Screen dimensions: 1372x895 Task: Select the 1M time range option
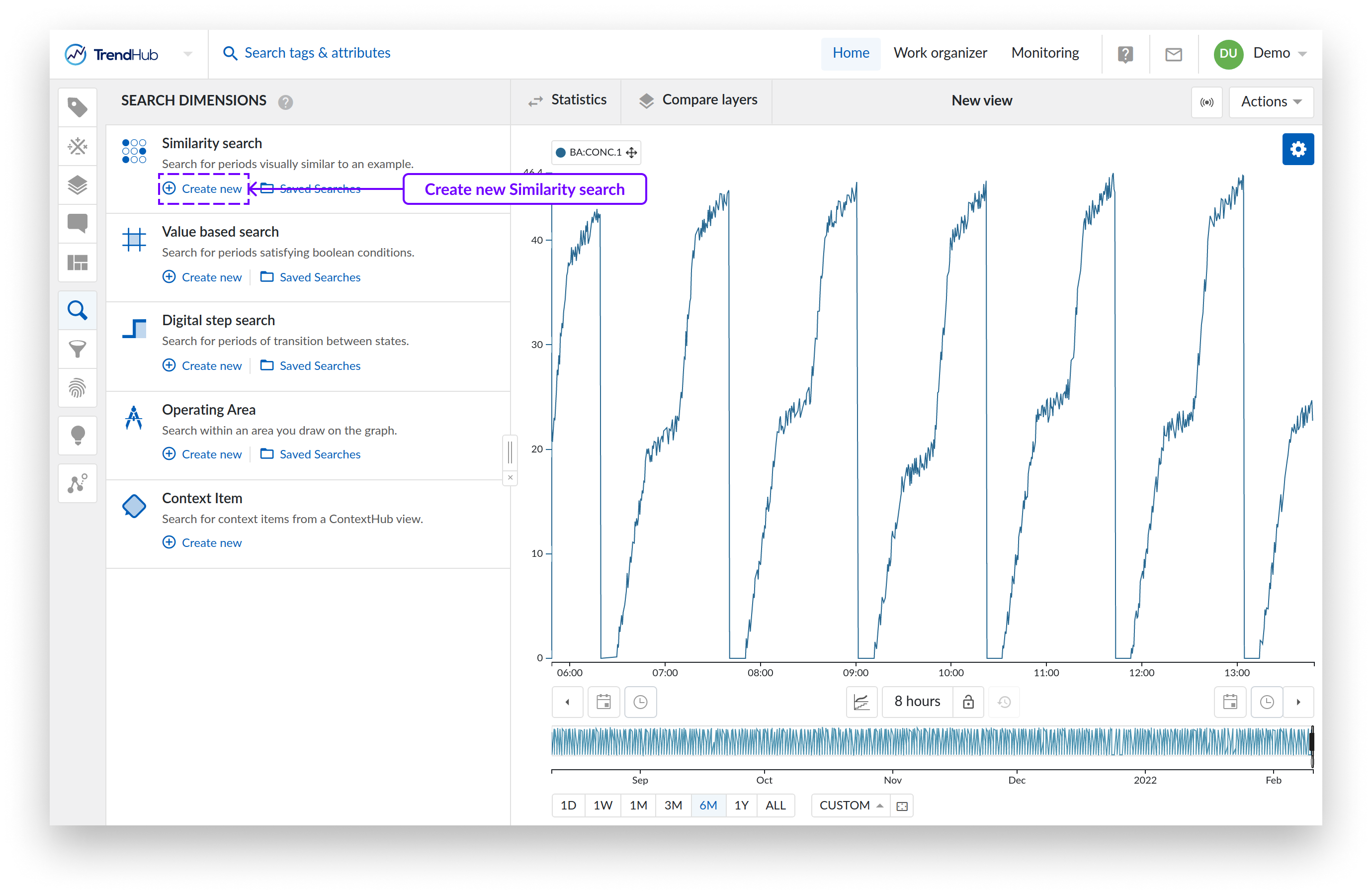click(x=638, y=805)
